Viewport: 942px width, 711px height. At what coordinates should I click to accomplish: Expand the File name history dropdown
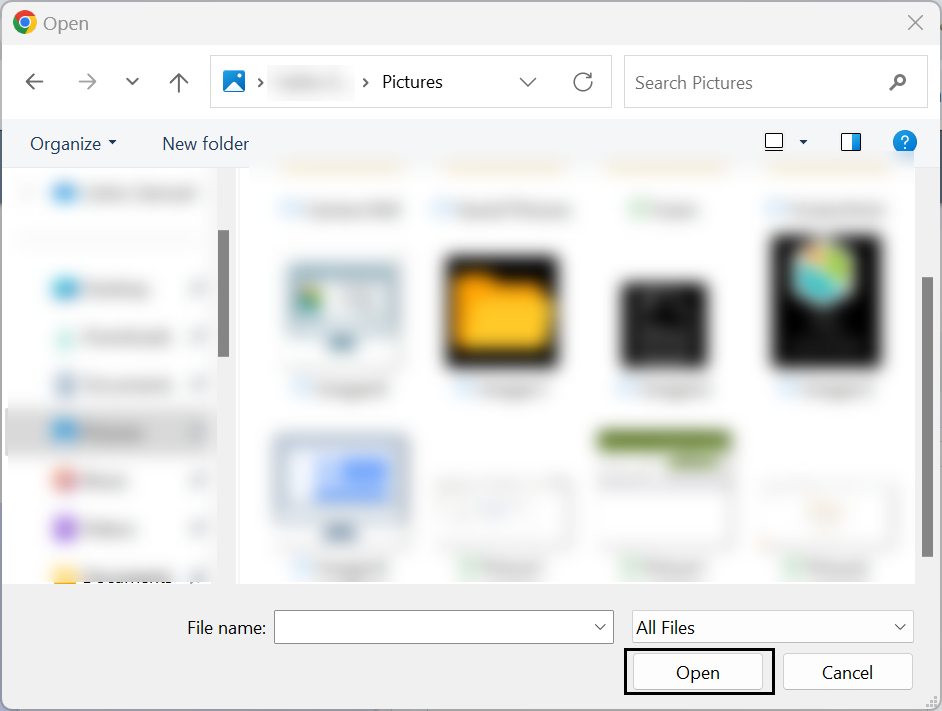[x=600, y=627]
